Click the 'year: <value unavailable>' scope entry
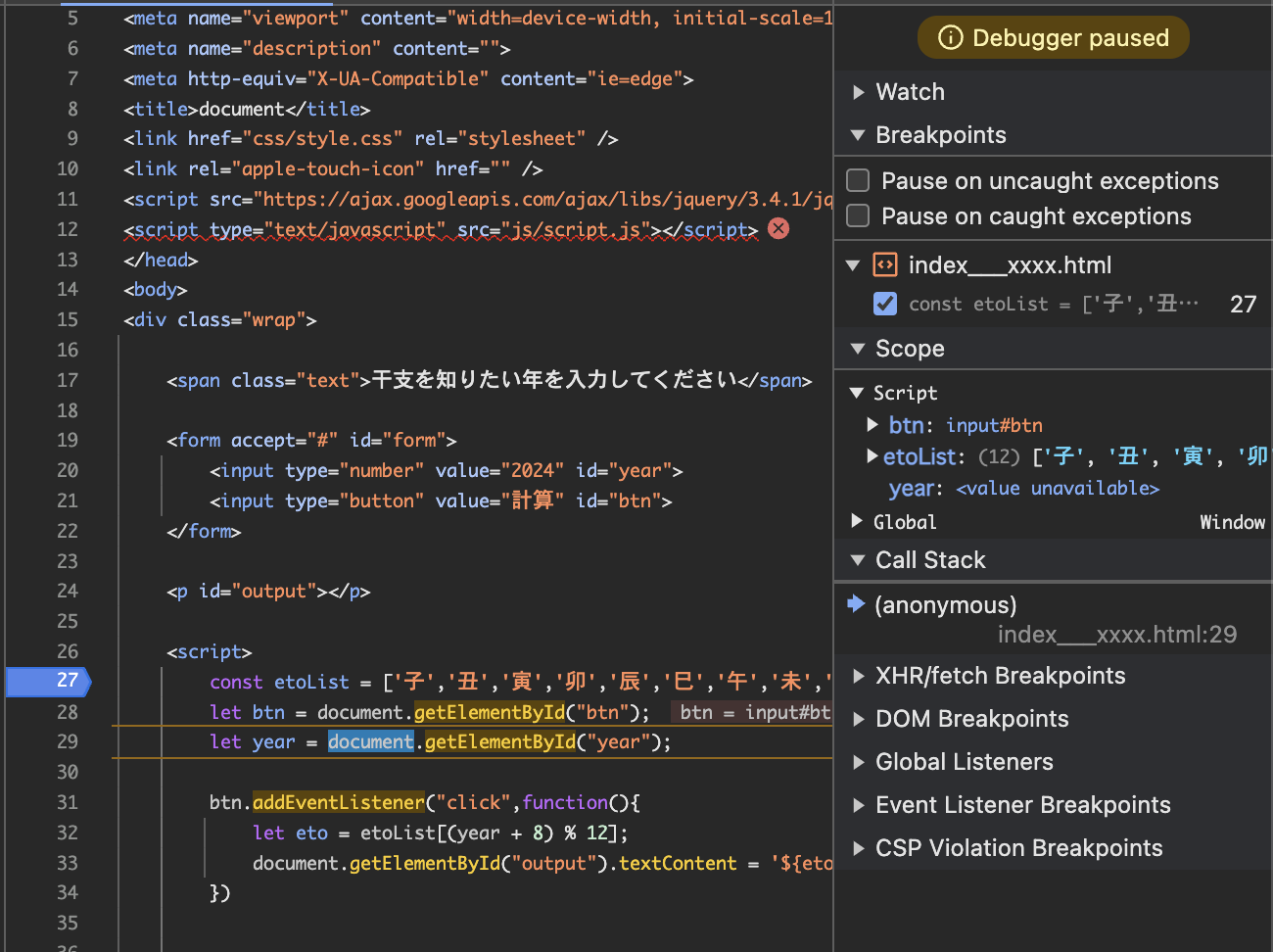1273x952 pixels. point(1023,489)
